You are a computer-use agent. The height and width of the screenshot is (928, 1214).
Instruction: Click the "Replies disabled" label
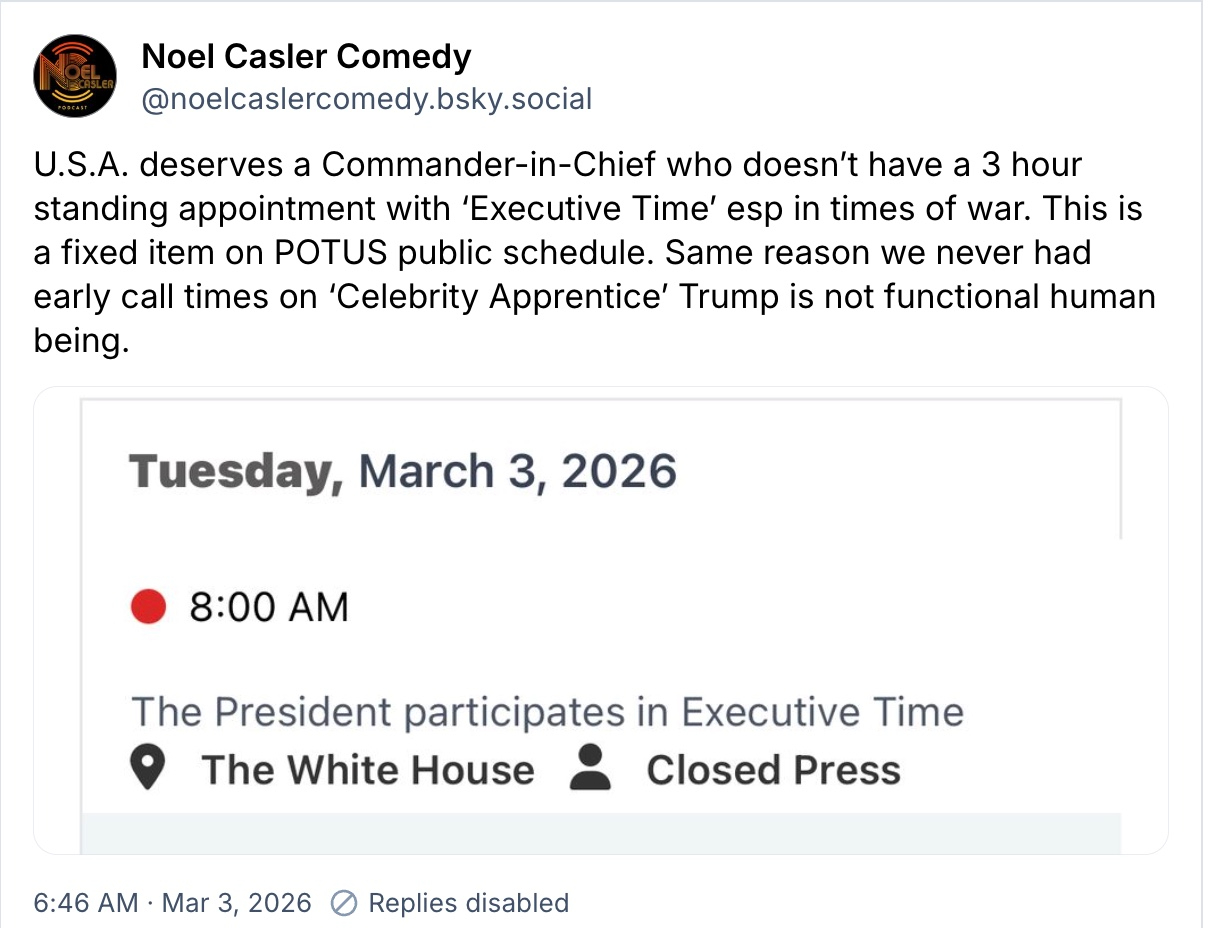468,903
